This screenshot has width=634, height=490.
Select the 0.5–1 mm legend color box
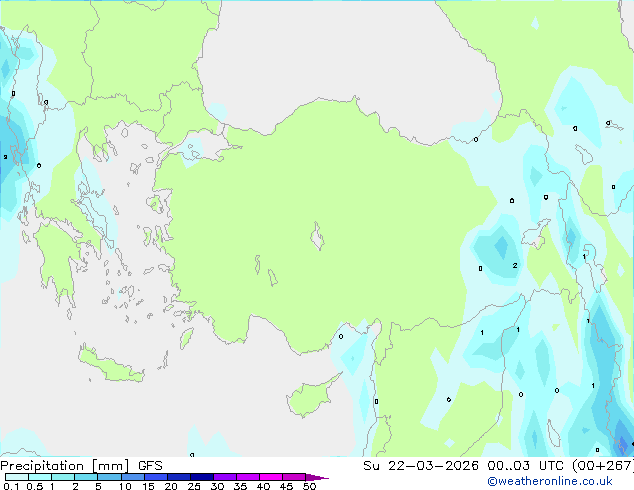40,477
